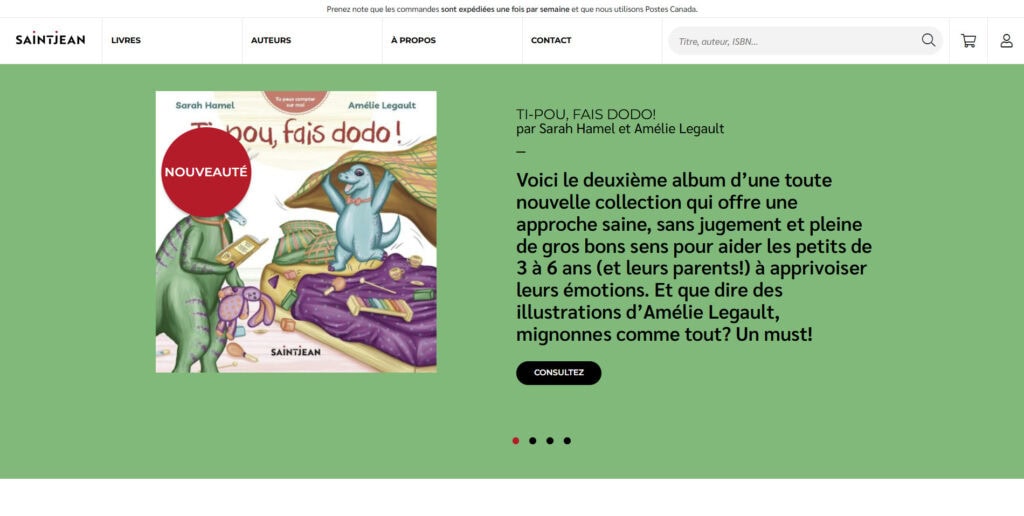Click the search magnifier icon

coord(928,40)
